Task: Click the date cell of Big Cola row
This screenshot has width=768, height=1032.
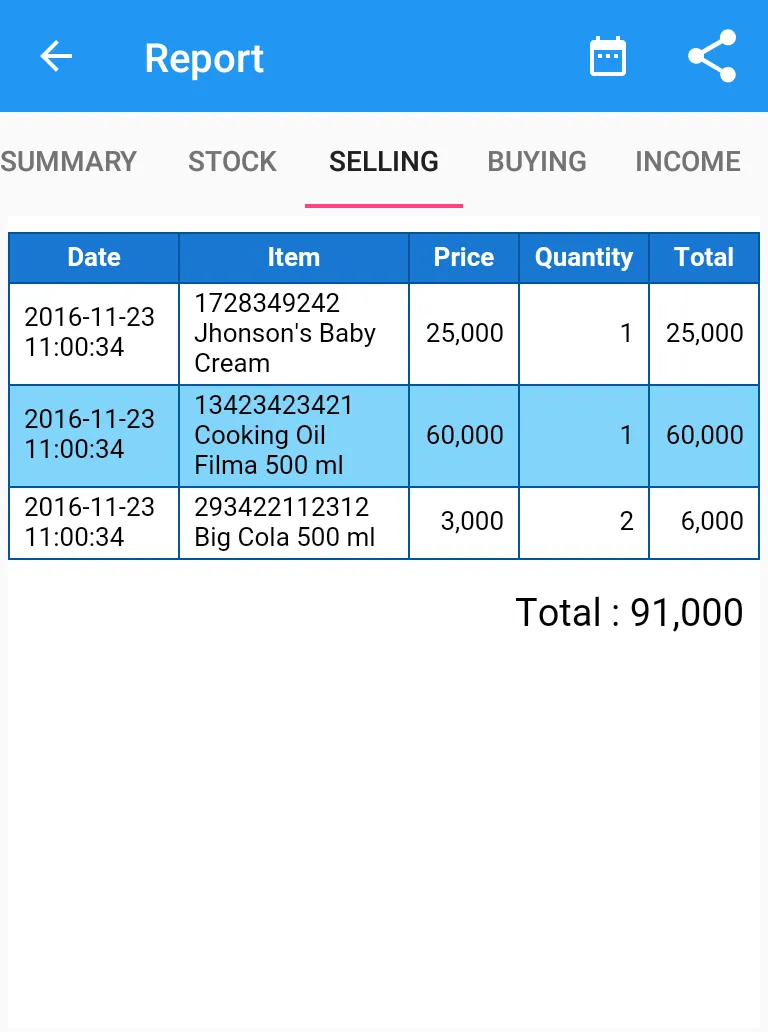Action: [x=94, y=523]
